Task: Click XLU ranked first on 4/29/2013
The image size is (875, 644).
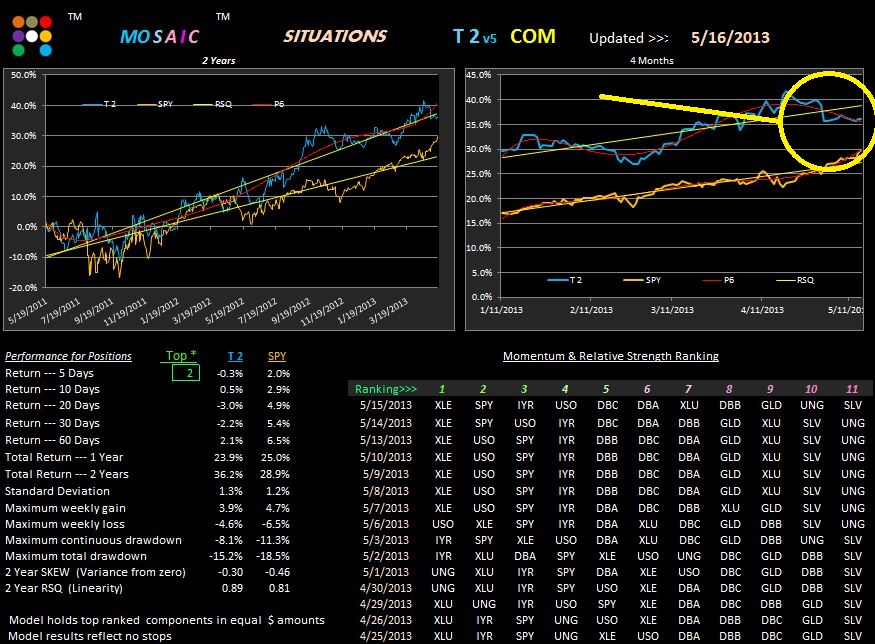Action: pos(443,604)
